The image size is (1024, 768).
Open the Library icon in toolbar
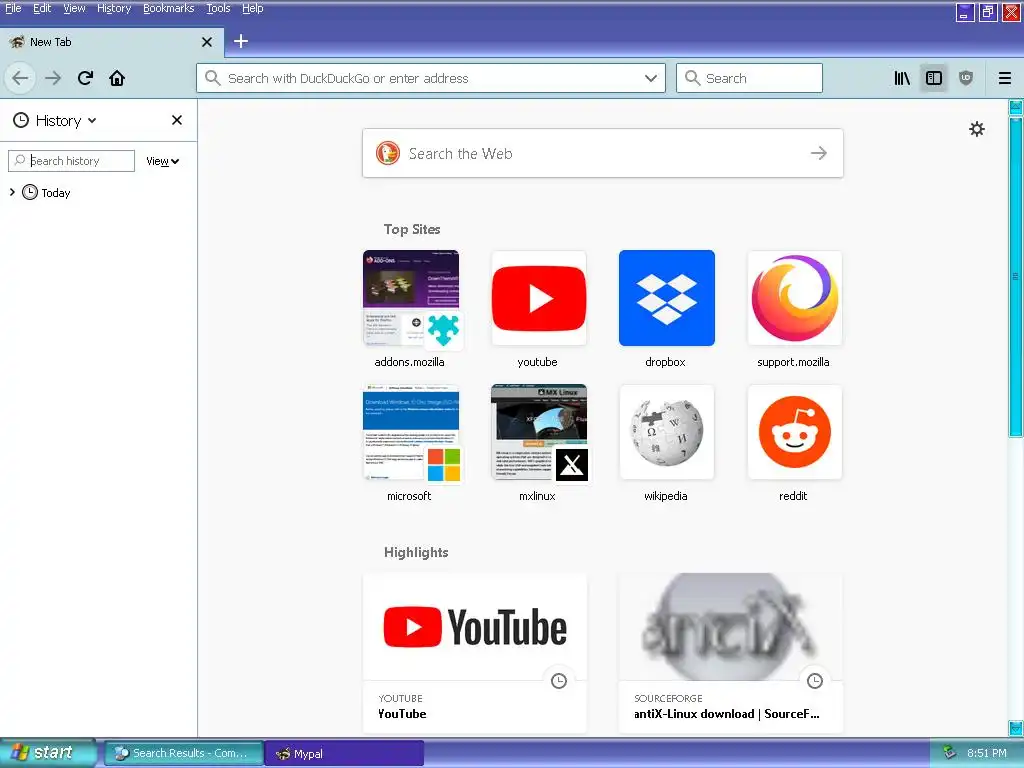tap(902, 78)
